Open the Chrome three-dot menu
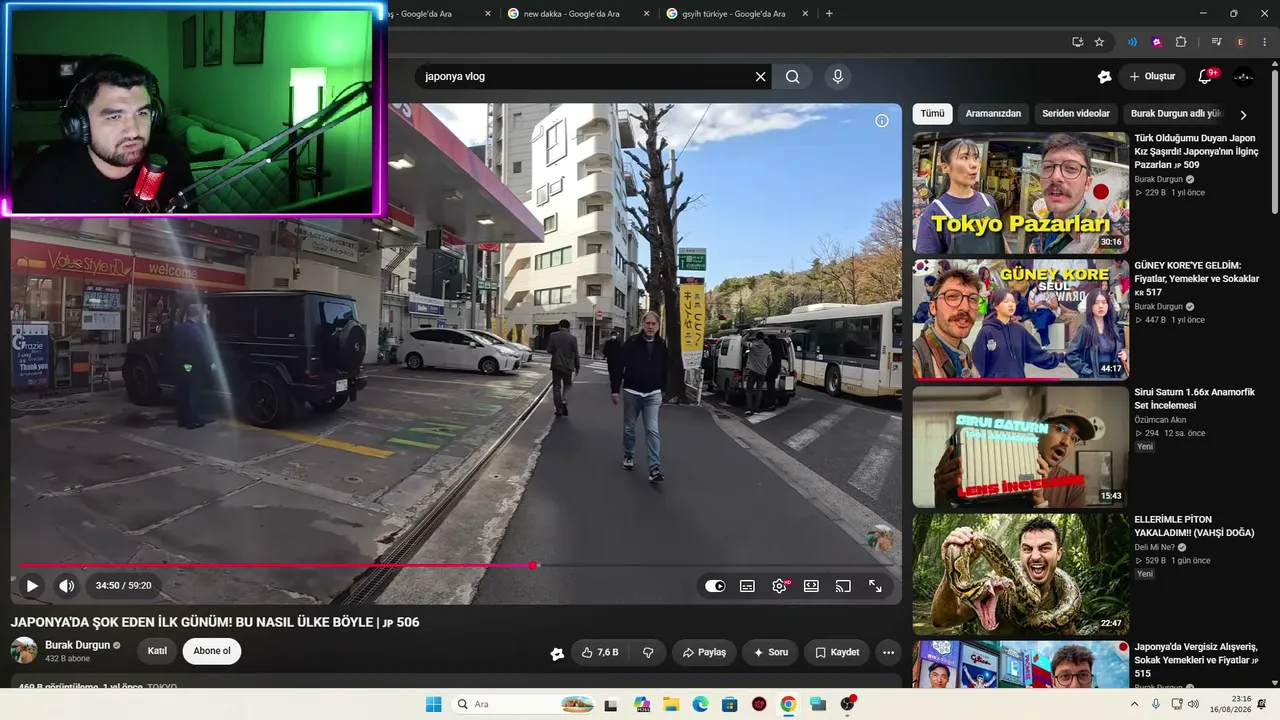 (x=1264, y=42)
